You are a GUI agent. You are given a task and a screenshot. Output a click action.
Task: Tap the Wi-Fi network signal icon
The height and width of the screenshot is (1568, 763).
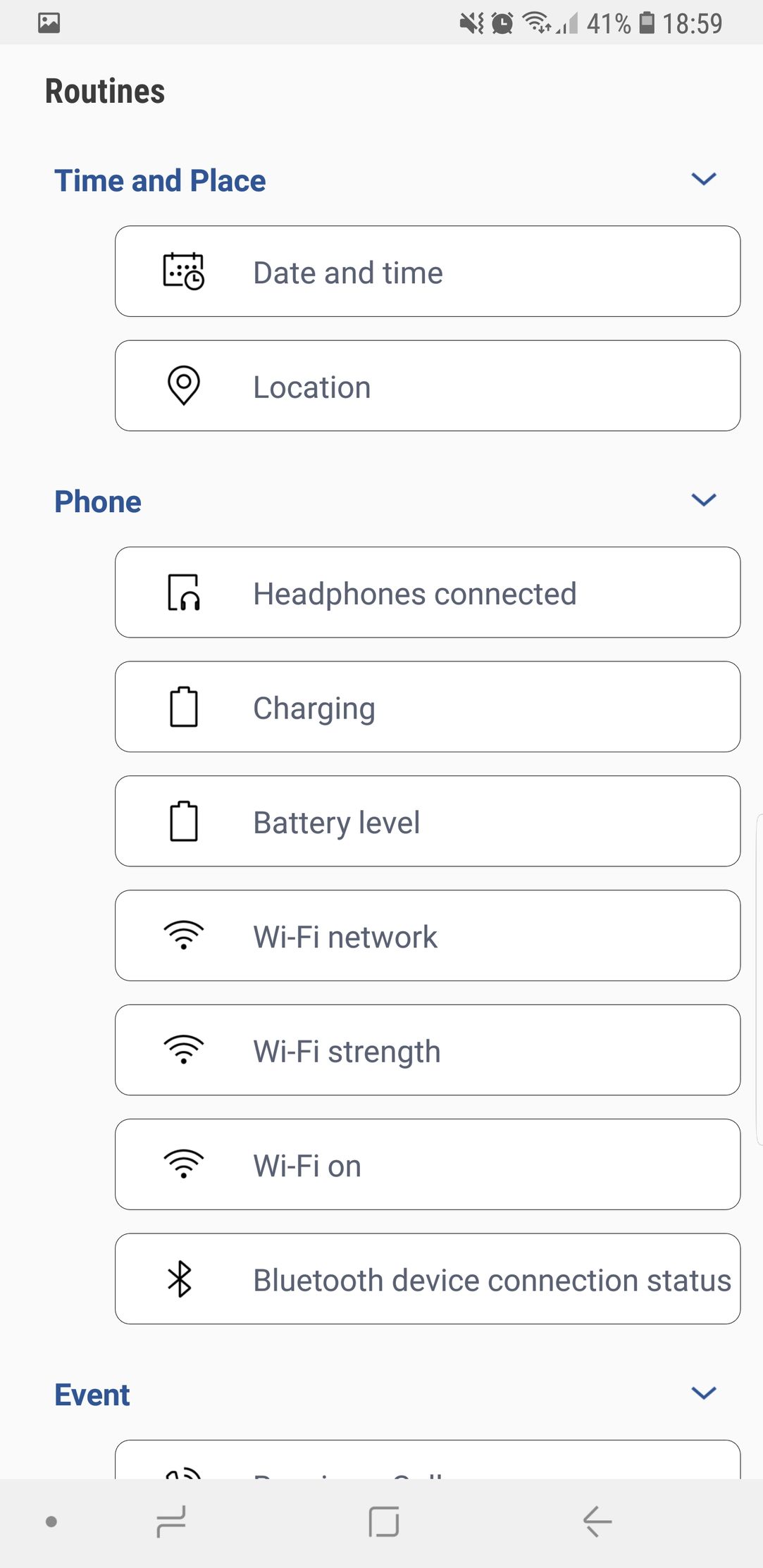tap(183, 935)
